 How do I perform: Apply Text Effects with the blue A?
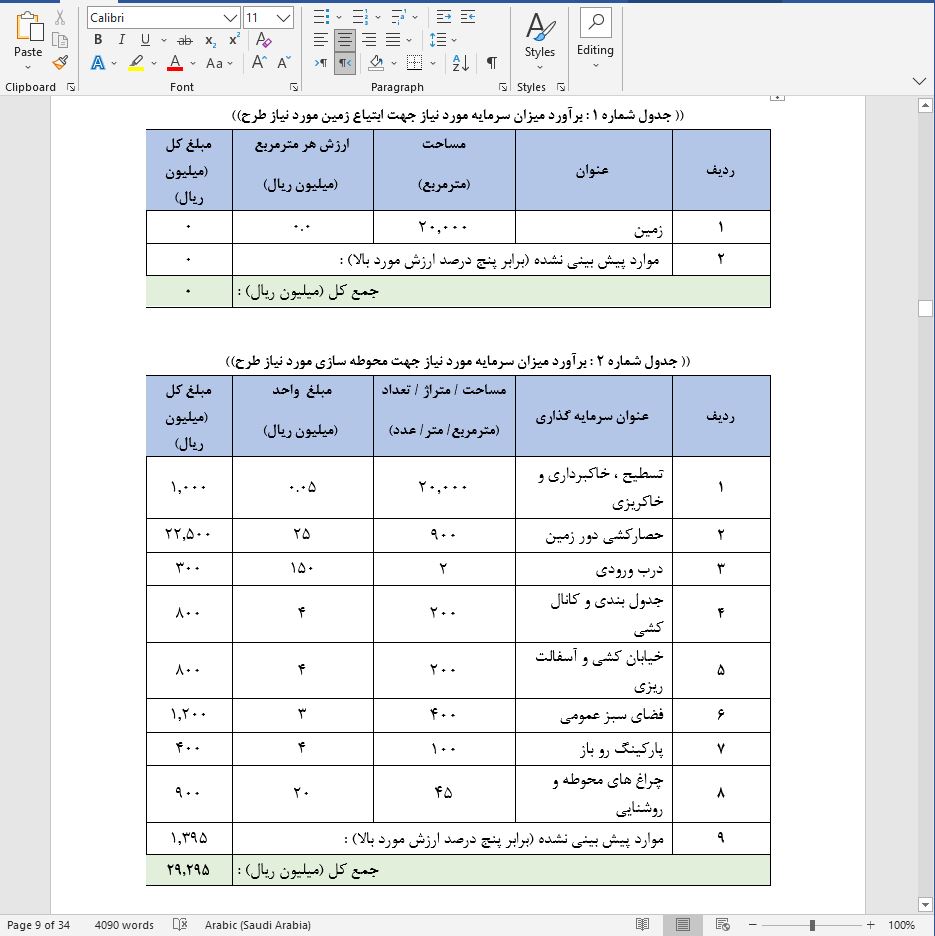pos(98,63)
